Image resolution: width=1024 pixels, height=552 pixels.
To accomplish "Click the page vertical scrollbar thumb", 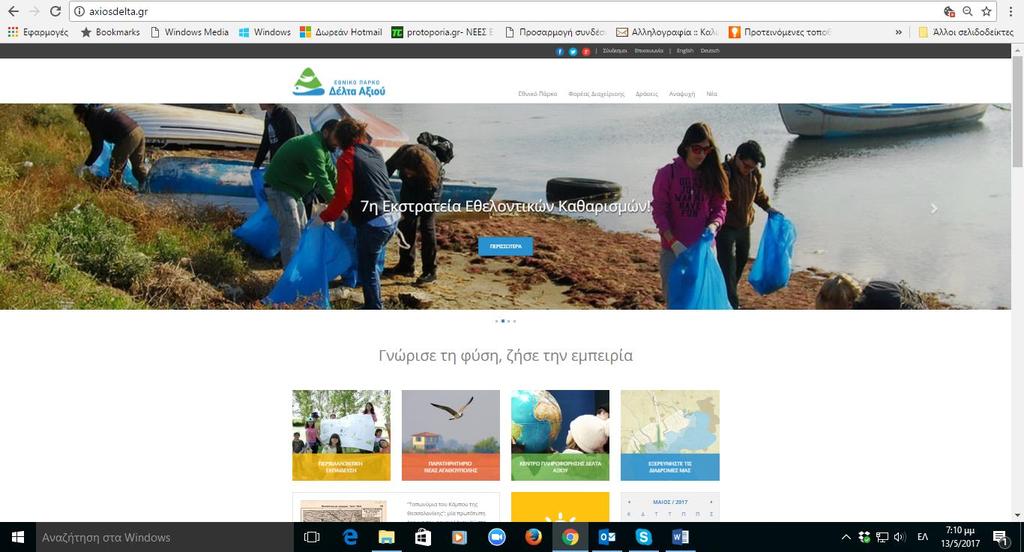I will pyautogui.click(x=1017, y=111).
